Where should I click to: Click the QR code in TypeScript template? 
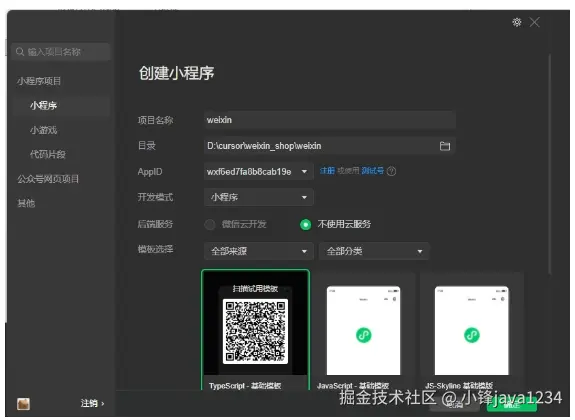pyautogui.click(x=255, y=332)
